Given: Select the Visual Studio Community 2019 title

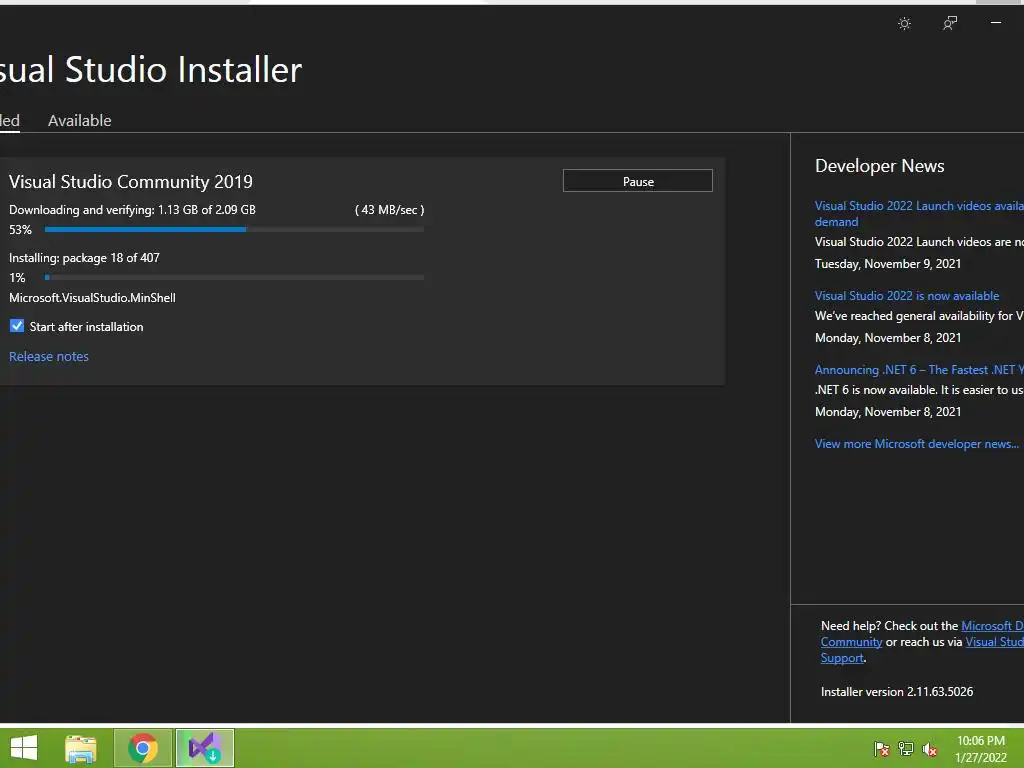Looking at the screenshot, I should [x=131, y=182].
